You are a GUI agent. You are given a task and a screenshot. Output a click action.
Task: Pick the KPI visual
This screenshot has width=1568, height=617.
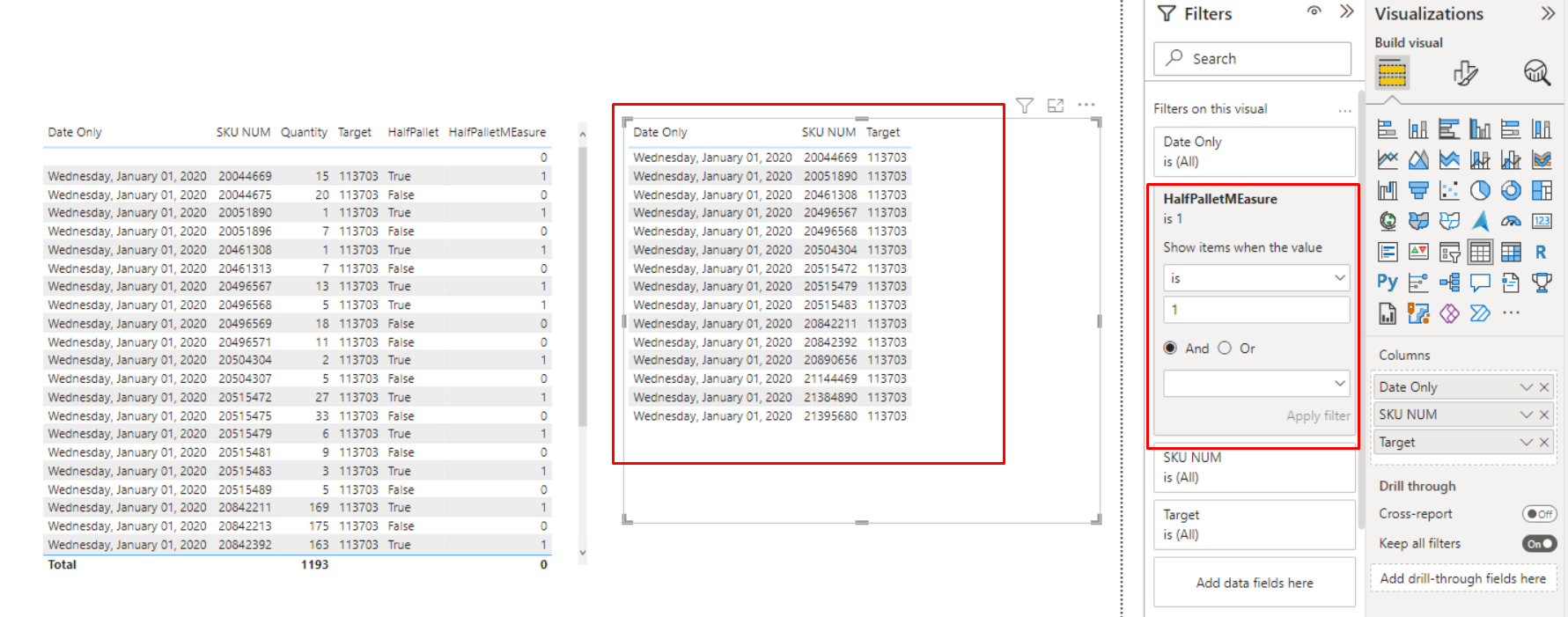click(1418, 252)
